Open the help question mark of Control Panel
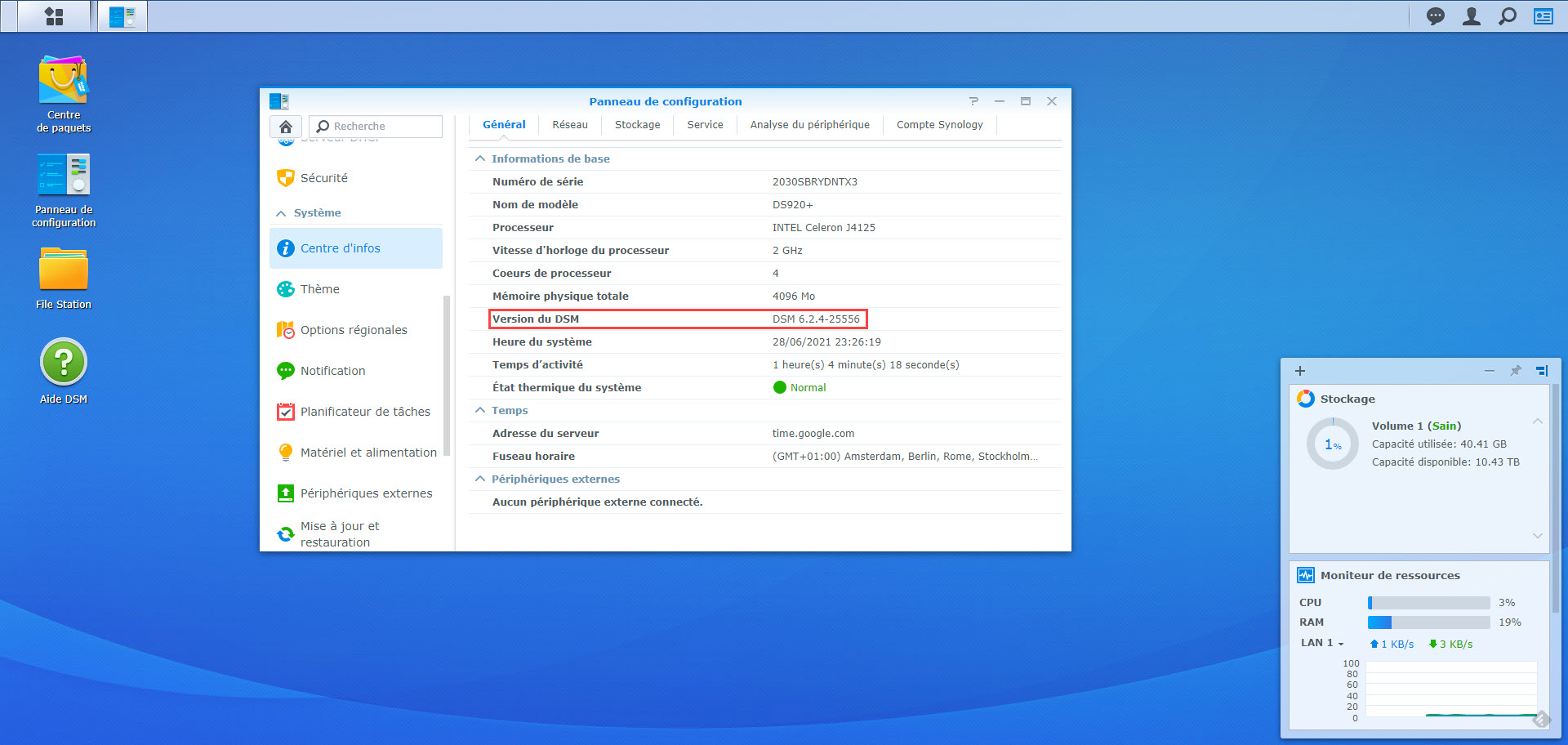 tap(973, 101)
